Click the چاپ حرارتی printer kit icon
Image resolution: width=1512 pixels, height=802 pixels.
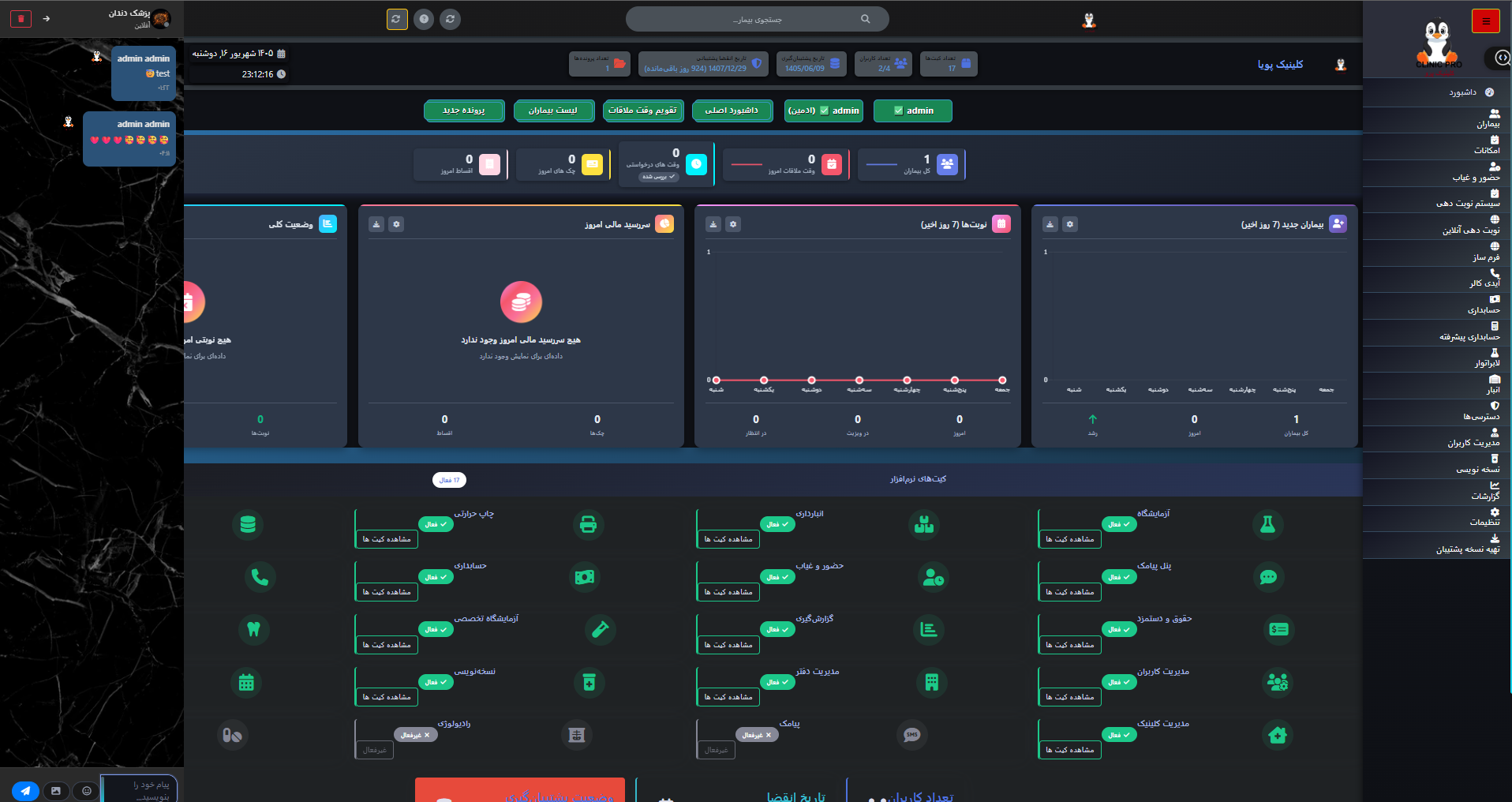pos(588,524)
